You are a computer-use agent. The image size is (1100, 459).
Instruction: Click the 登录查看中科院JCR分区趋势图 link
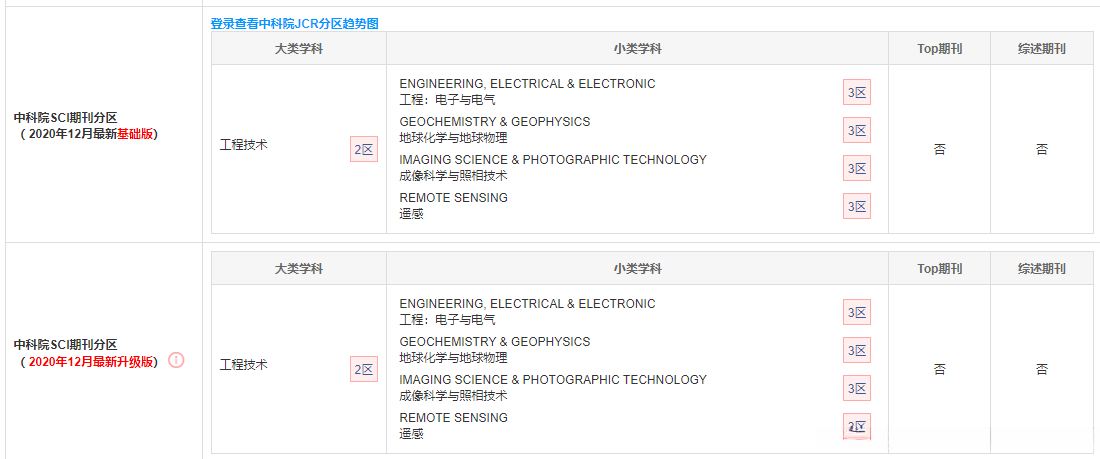294,23
